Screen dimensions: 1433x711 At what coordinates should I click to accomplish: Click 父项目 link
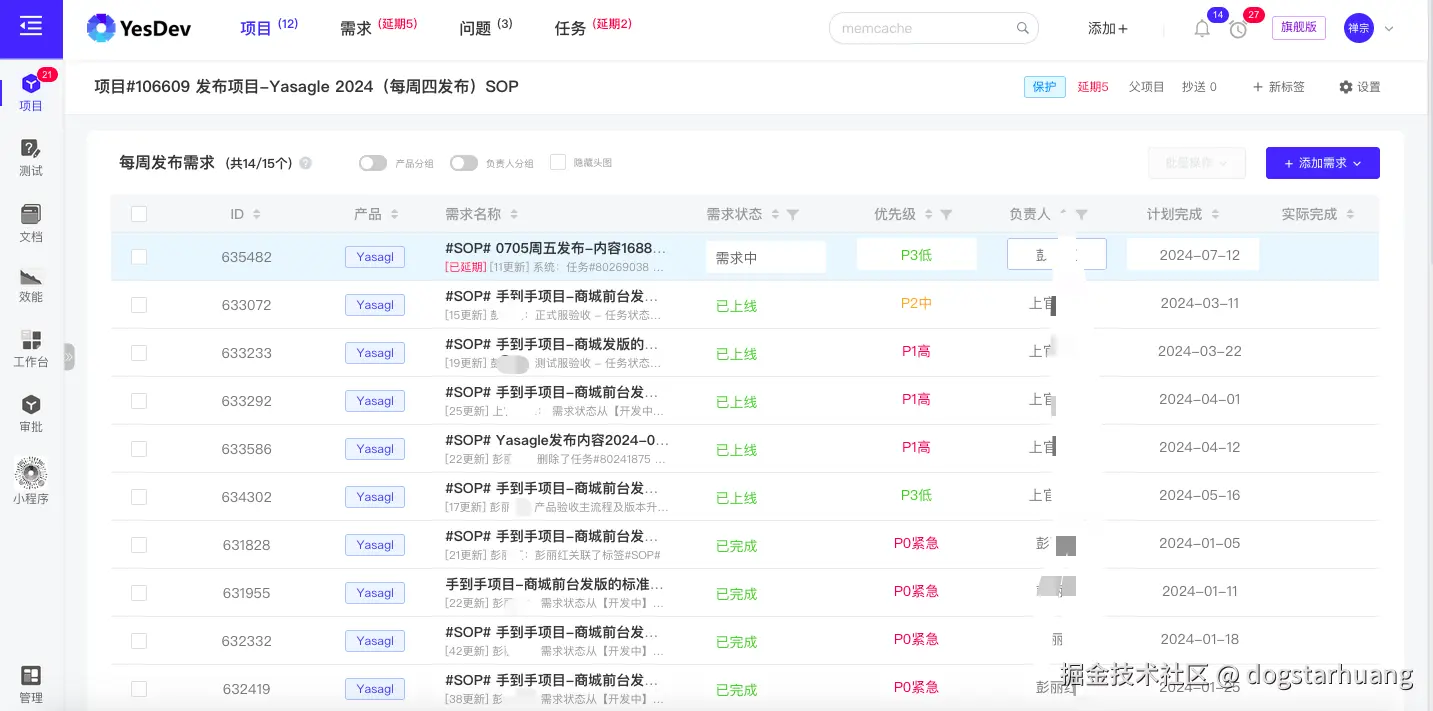coord(1146,87)
